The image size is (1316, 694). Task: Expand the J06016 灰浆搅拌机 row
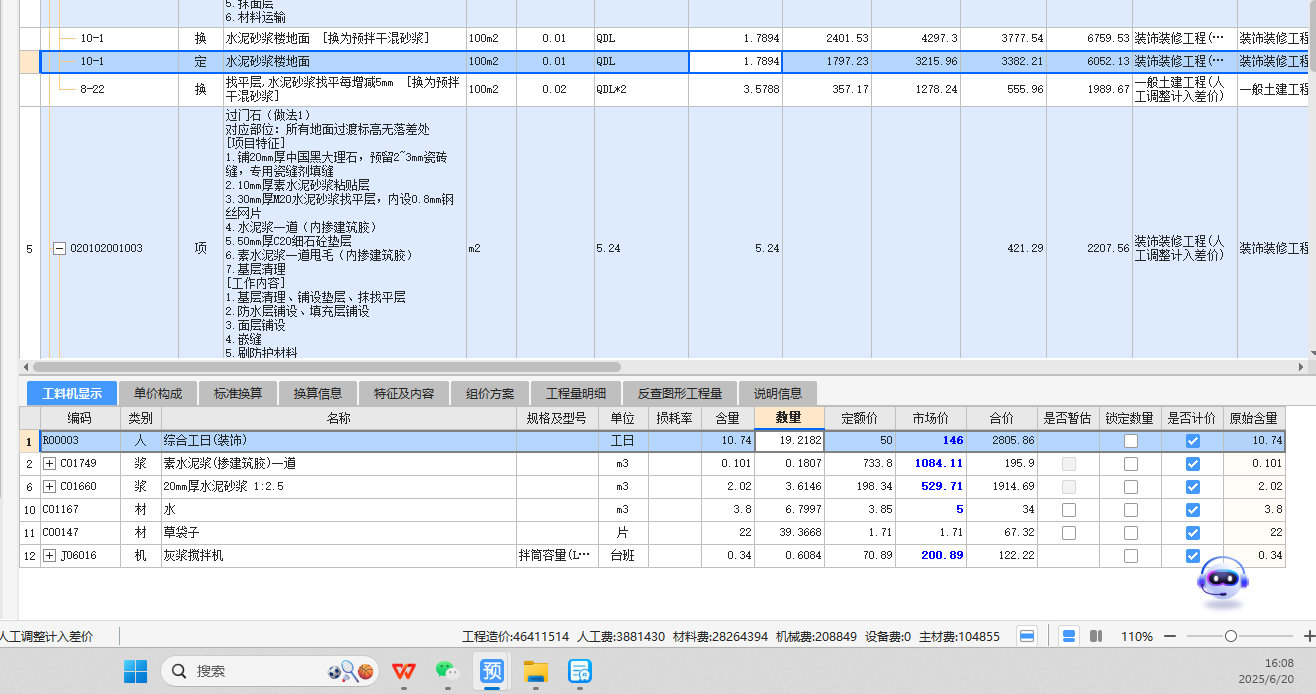pyautogui.click(x=50, y=556)
